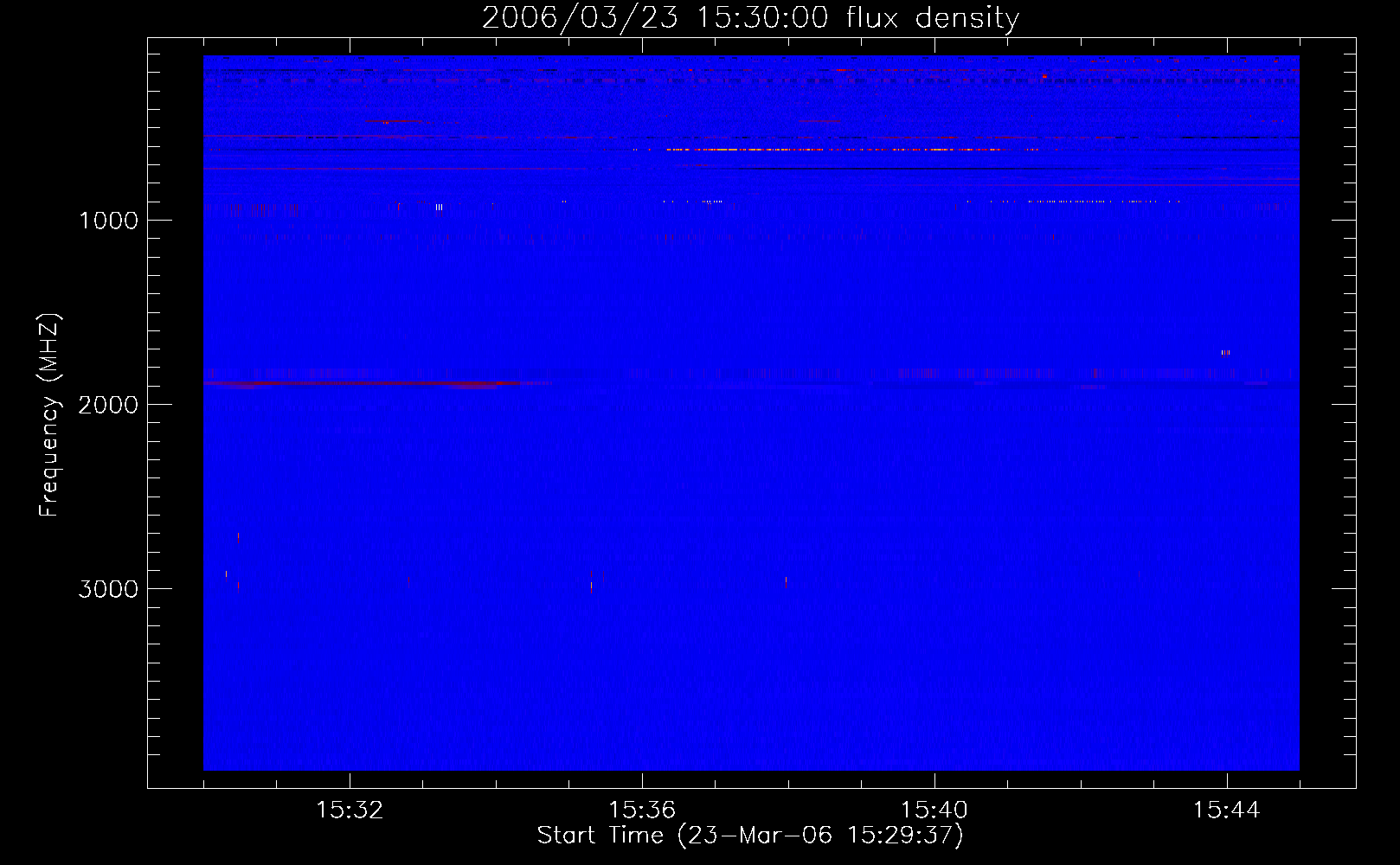Click the dark horizontal line near the spectrogram top
The height and width of the screenshot is (865, 1400).
(751, 70)
